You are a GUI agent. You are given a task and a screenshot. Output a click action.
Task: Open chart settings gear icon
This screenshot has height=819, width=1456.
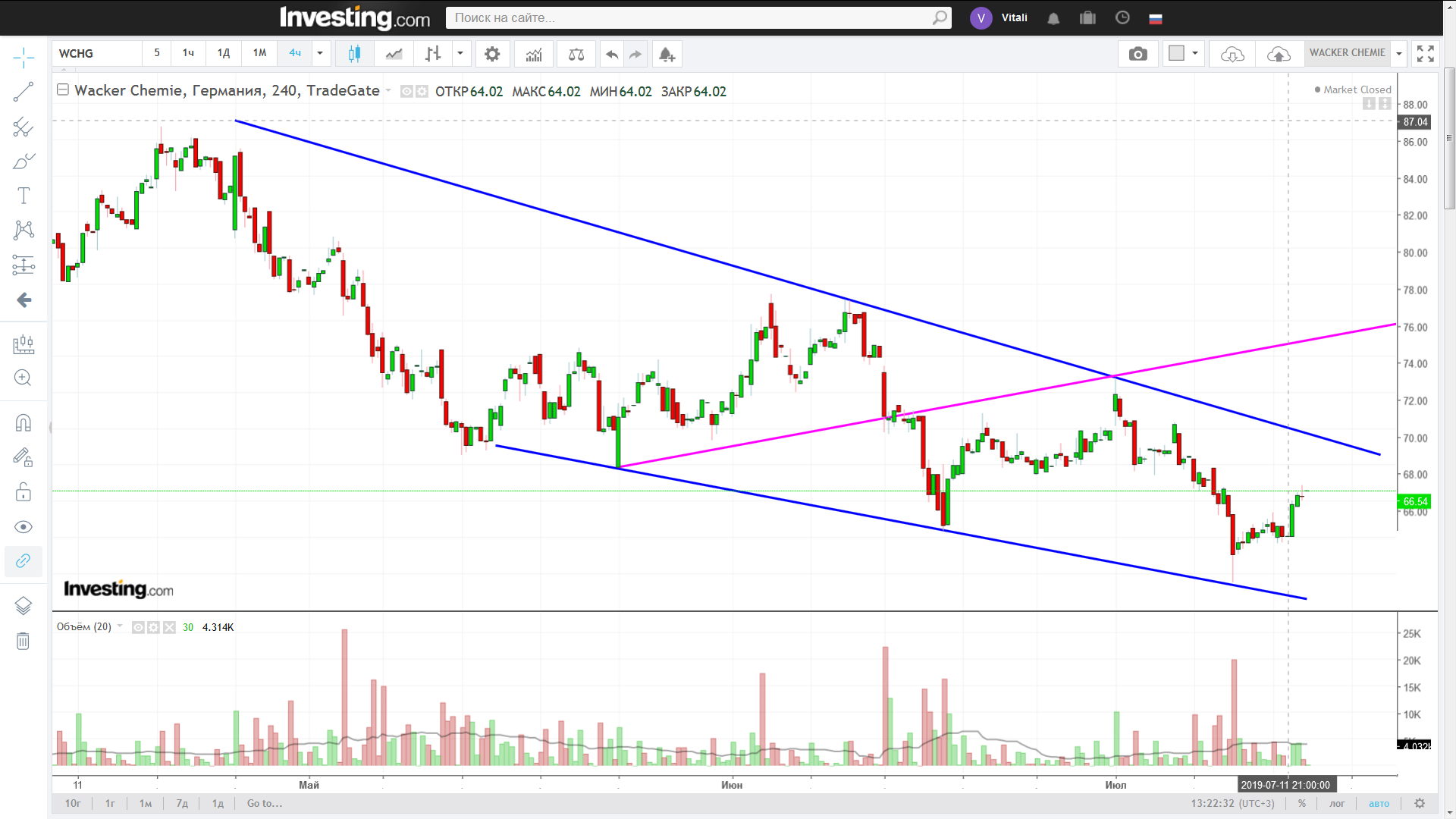(492, 54)
